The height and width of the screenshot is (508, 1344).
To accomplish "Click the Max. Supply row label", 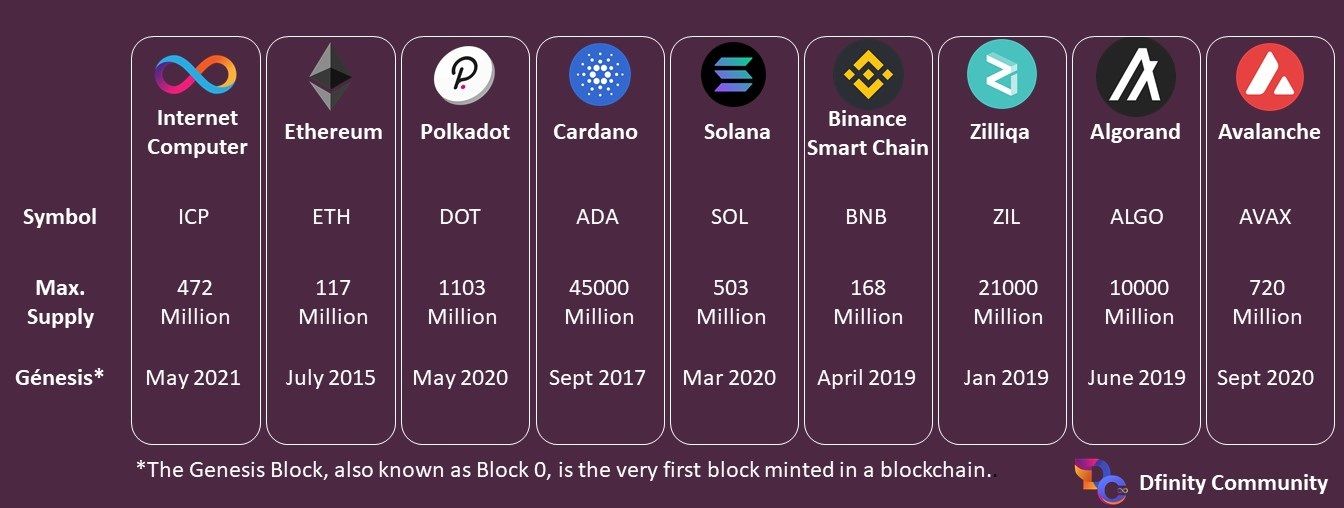I will [x=60, y=303].
